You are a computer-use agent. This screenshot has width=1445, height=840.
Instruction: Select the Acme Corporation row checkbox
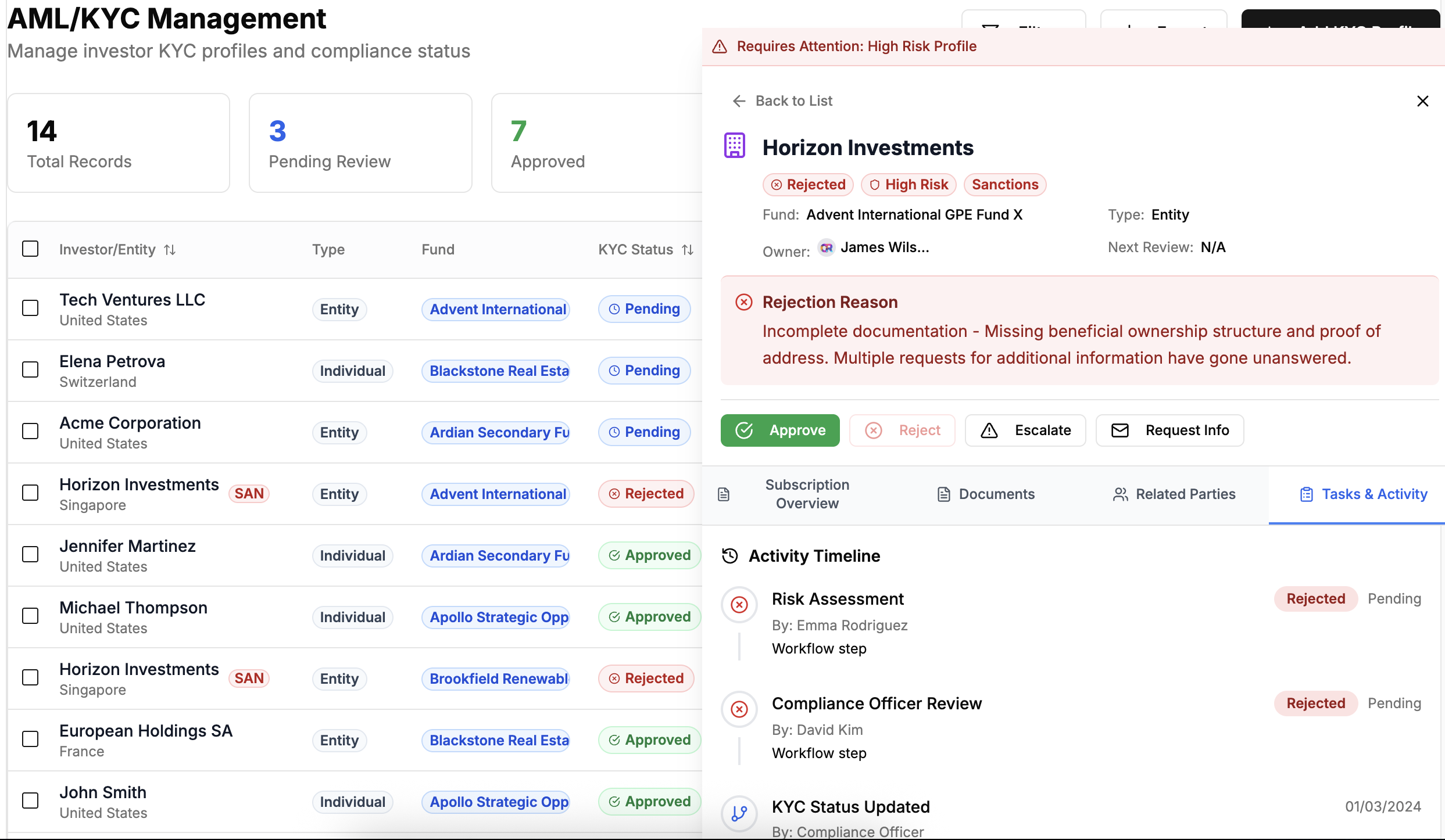(30, 431)
